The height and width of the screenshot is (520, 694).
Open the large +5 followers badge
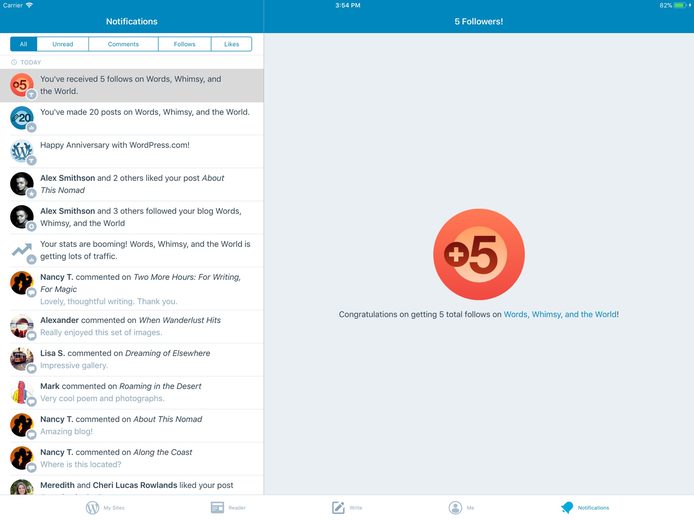(x=479, y=254)
